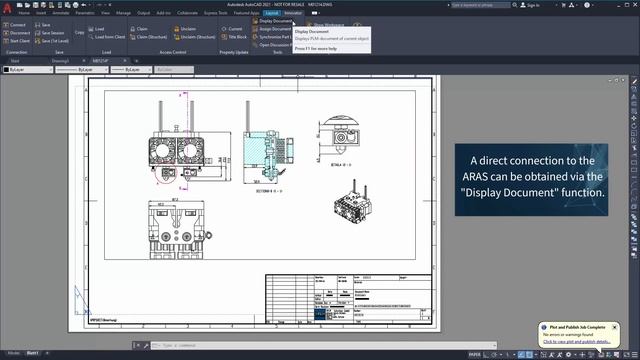
Task: Close the Drawing1 file tab
Action: [84, 61]
